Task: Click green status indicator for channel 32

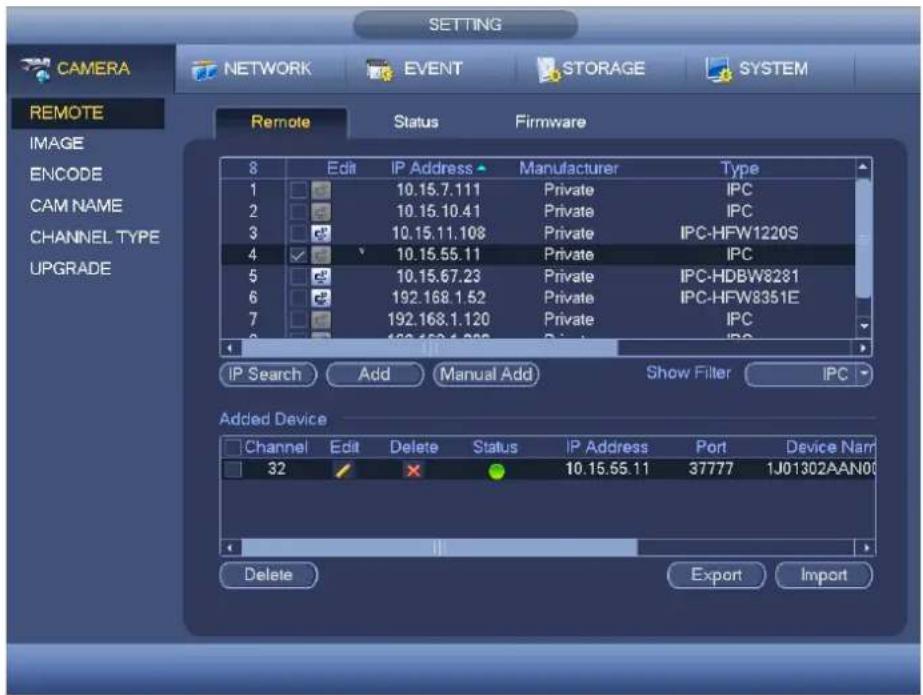Action: click(496, 471)
